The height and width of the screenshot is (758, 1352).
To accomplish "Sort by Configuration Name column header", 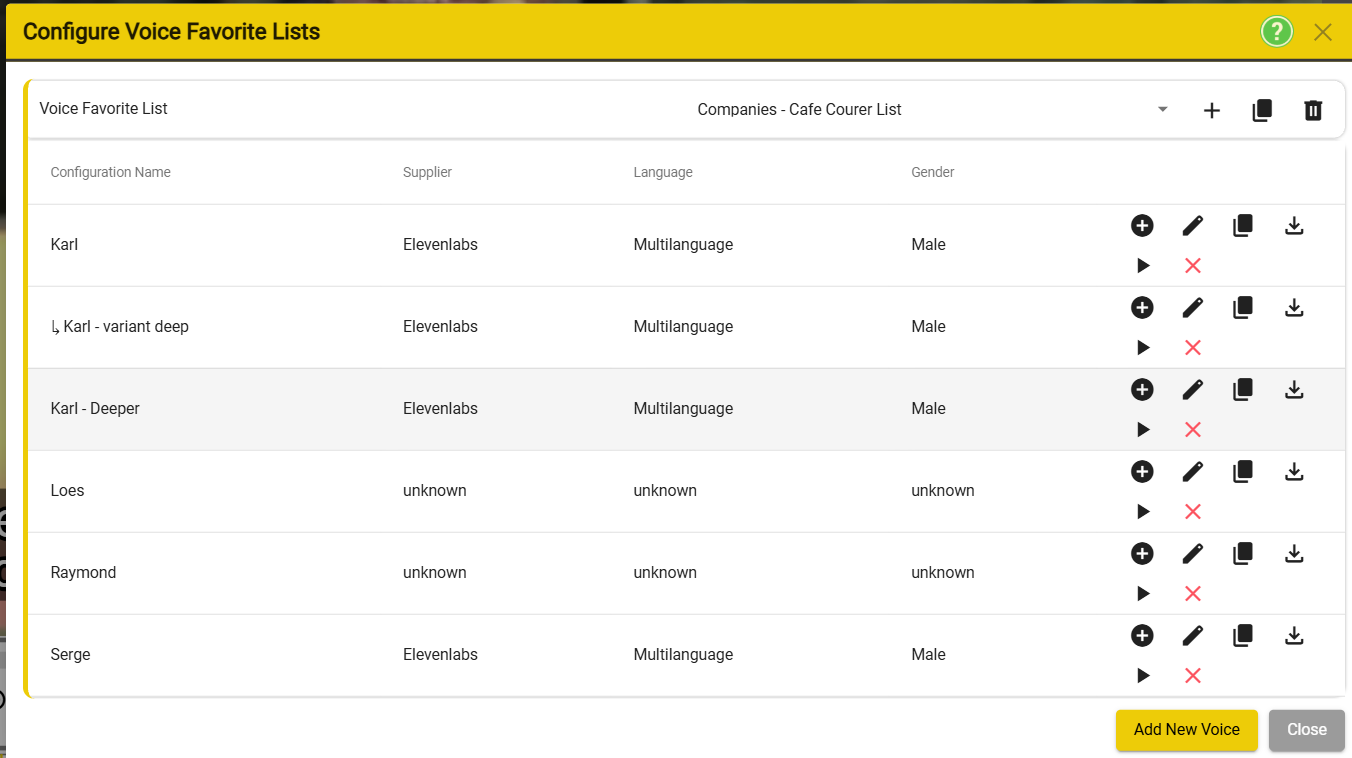I will (110, 172).
